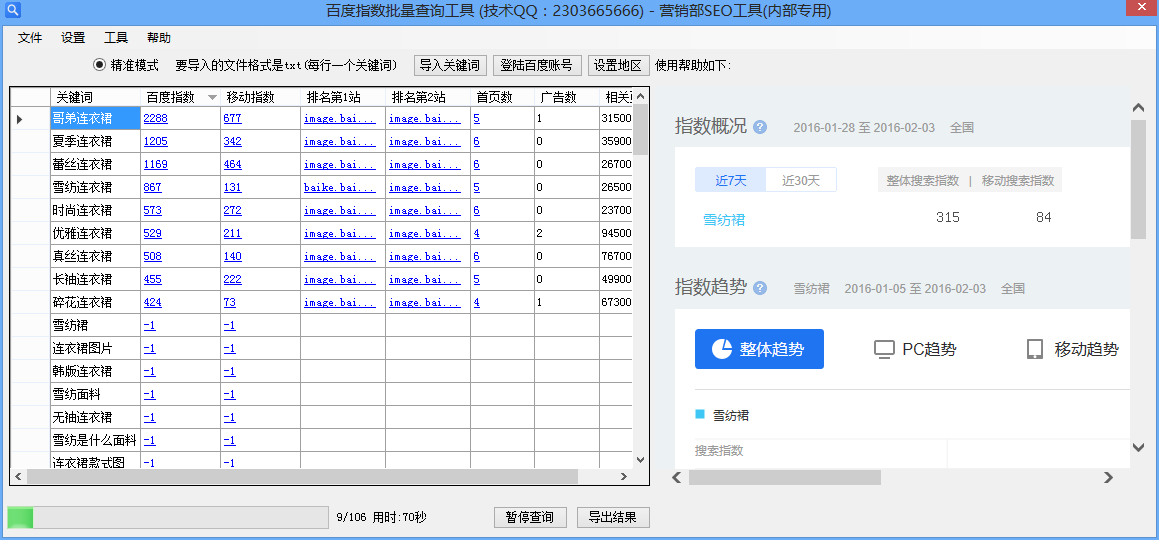
Task: Switch to the 近7天 tab
Action: [730, 180]
